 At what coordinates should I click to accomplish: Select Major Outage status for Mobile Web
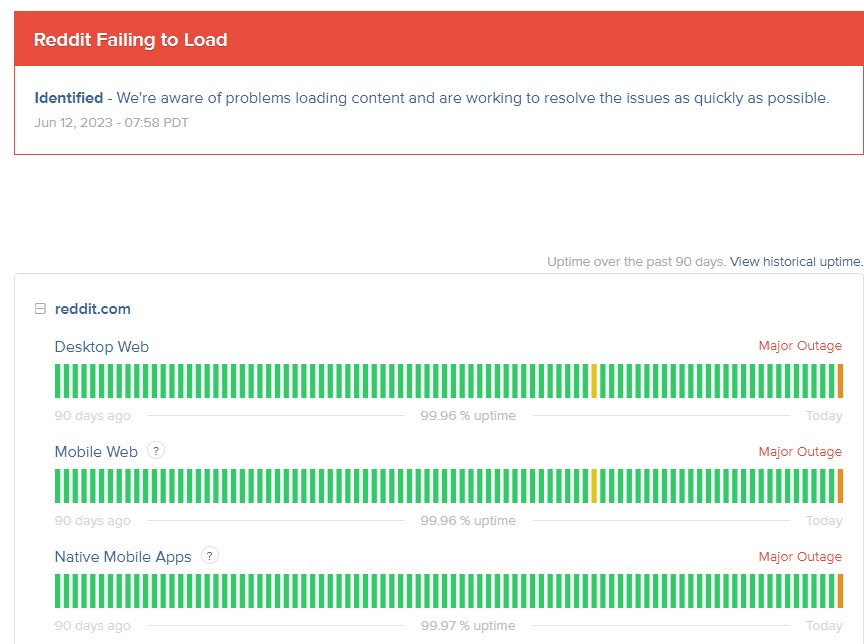(x=800, y=452)
